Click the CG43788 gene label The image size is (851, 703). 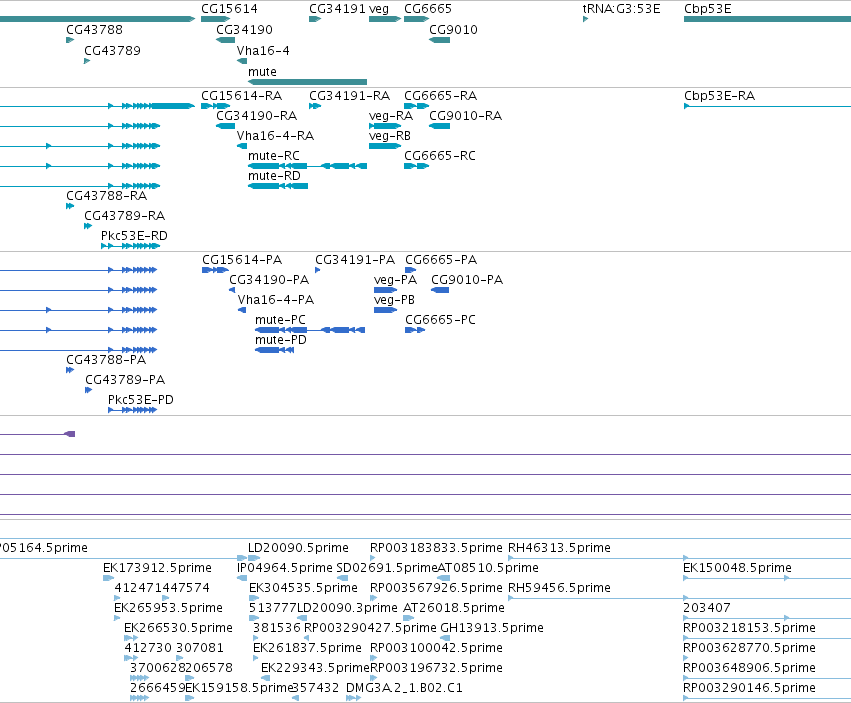94,30
